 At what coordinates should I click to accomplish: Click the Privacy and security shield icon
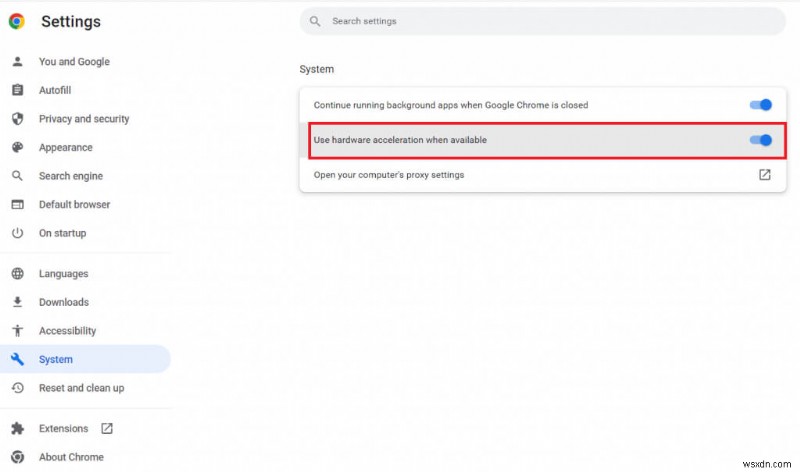click(17, 119)
